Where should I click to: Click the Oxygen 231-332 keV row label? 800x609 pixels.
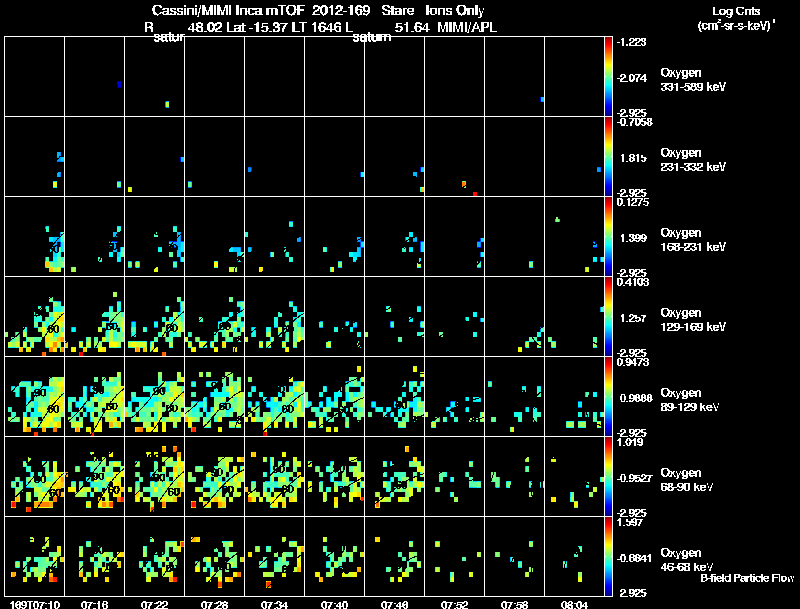pos(693,160)
